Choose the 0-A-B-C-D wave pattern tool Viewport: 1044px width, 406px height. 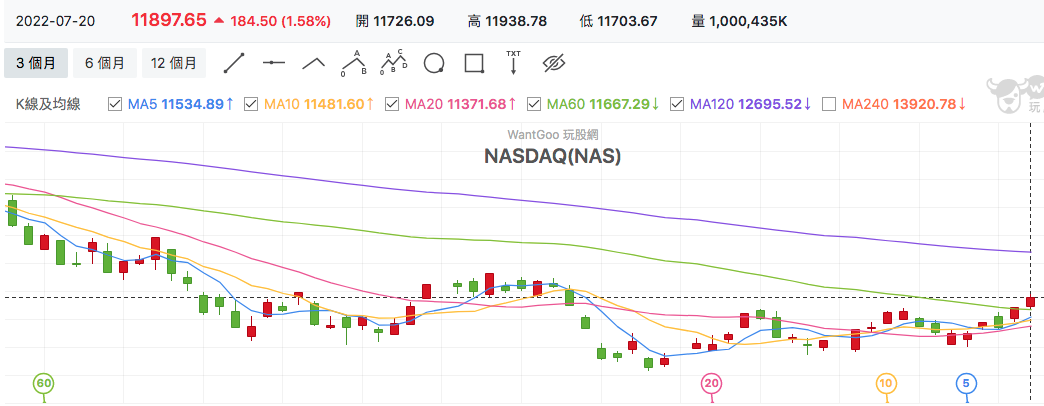[x=393, y=63]
